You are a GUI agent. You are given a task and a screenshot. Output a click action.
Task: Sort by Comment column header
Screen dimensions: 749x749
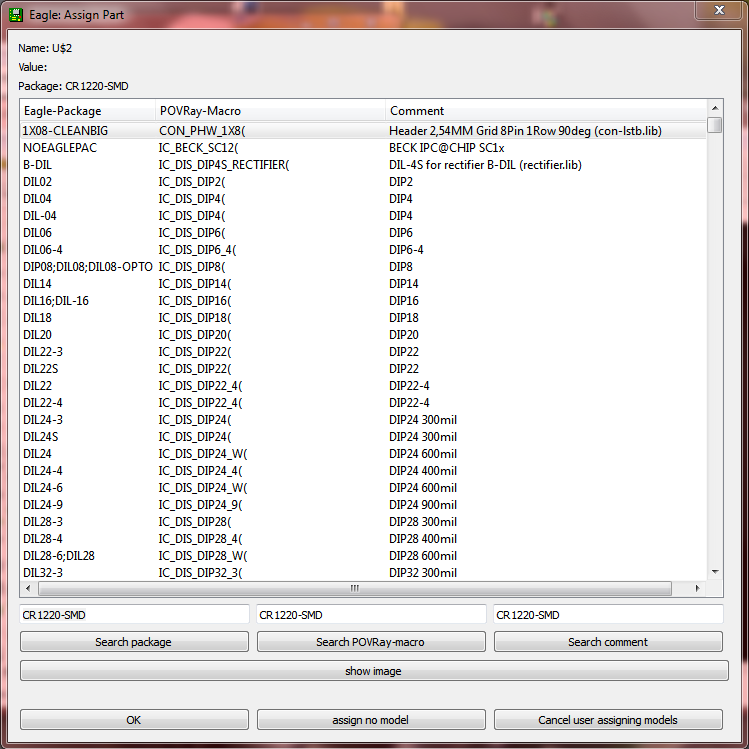click(546, 111)
